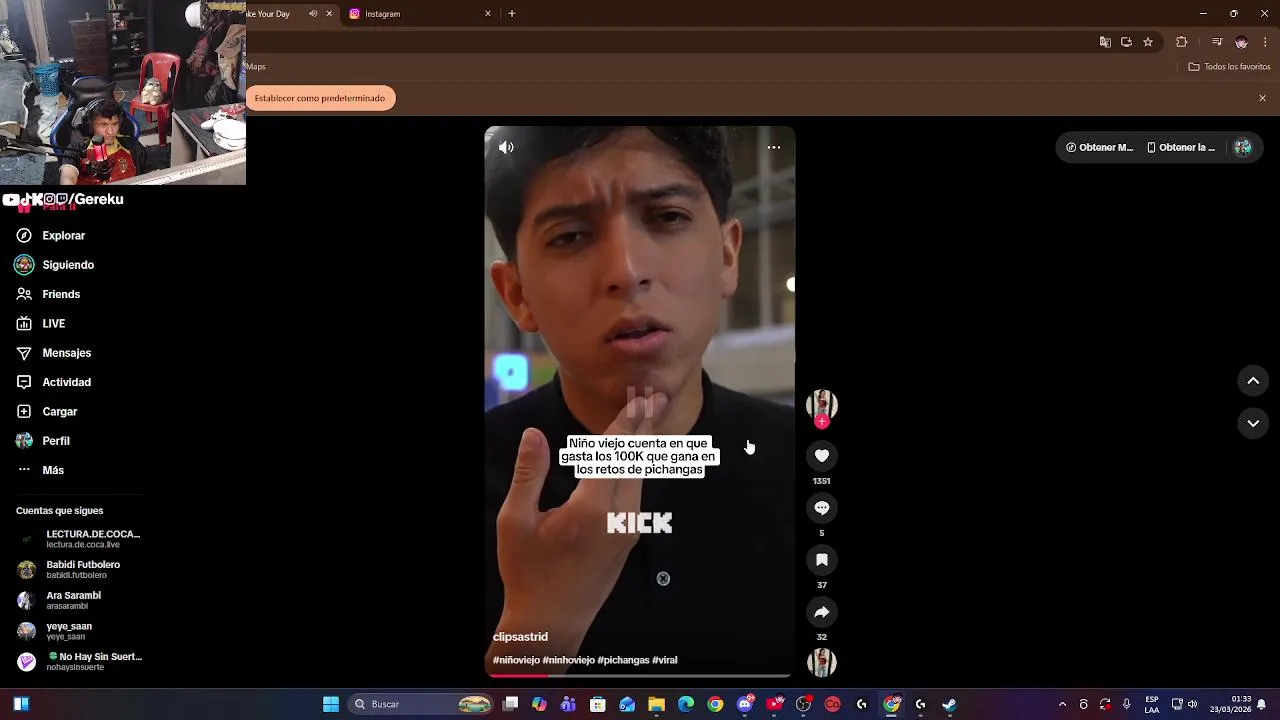Image resolution: width=1280 pixels, height=720 pixels.
Task: Dismiss the default browser bar with X
Action: click(x=1262, y=98)
